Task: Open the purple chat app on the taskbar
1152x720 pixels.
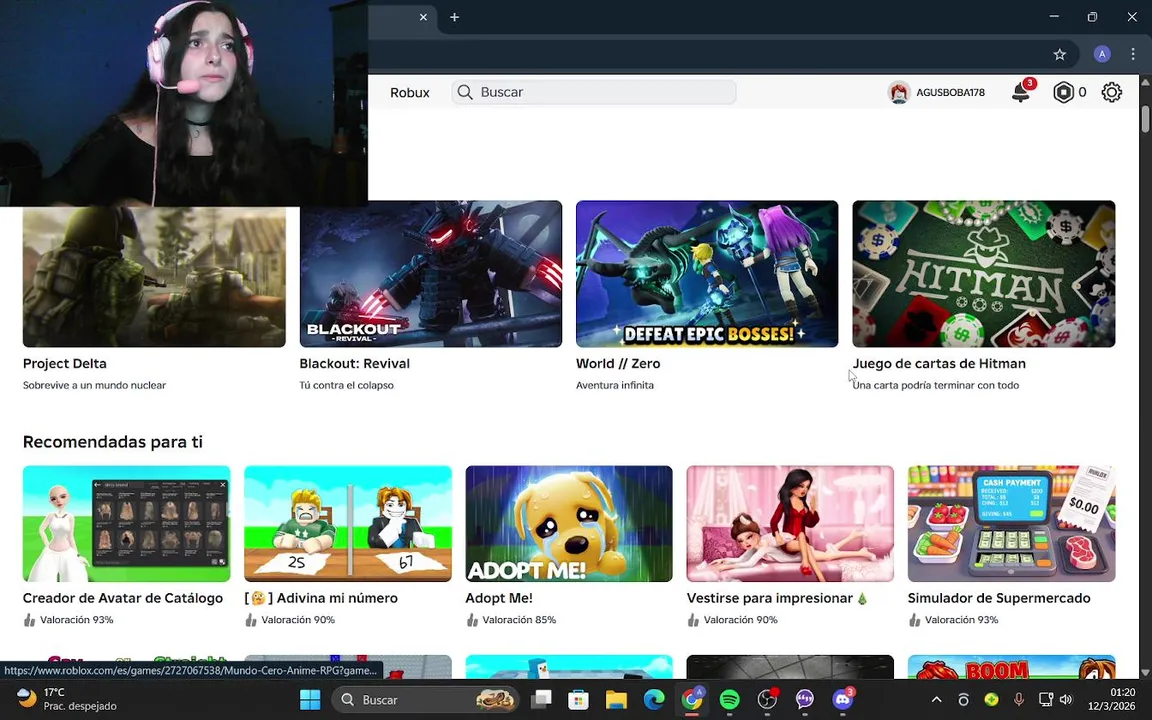Action: point(804,699)
